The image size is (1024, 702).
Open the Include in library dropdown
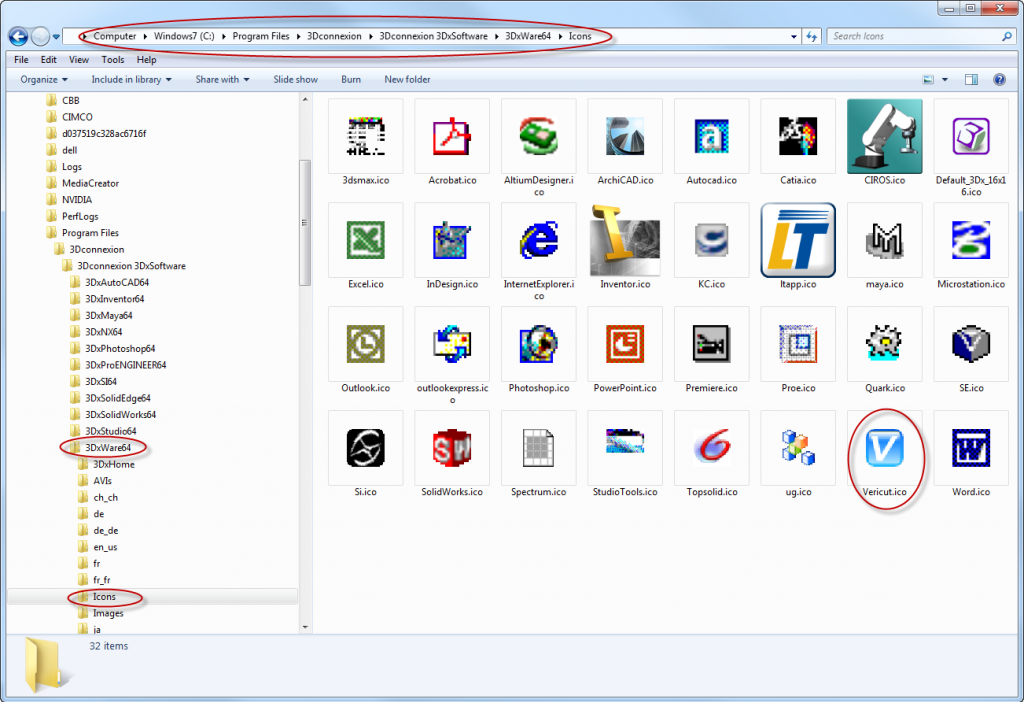(x=131, y=80)
